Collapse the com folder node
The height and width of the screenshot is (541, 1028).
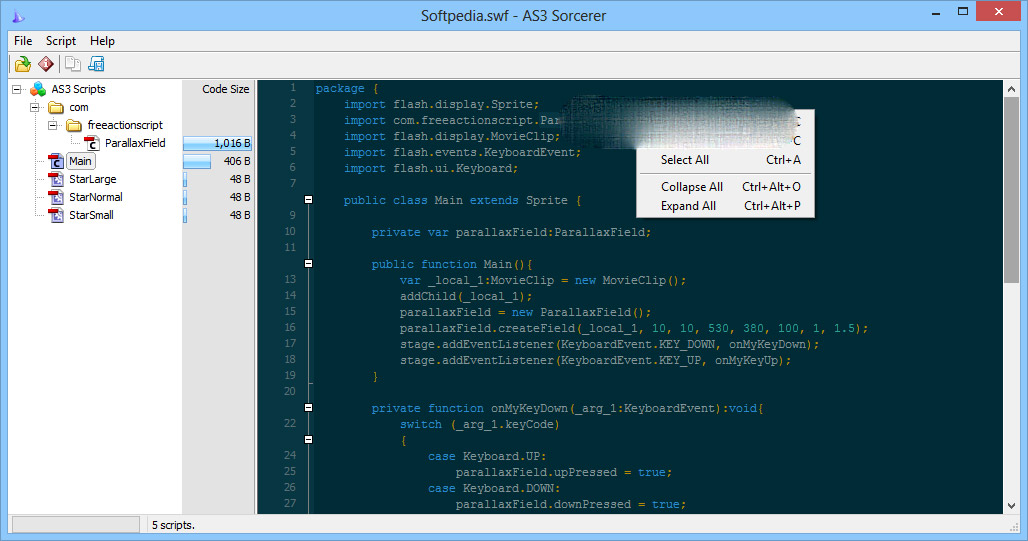coord(35,107)
